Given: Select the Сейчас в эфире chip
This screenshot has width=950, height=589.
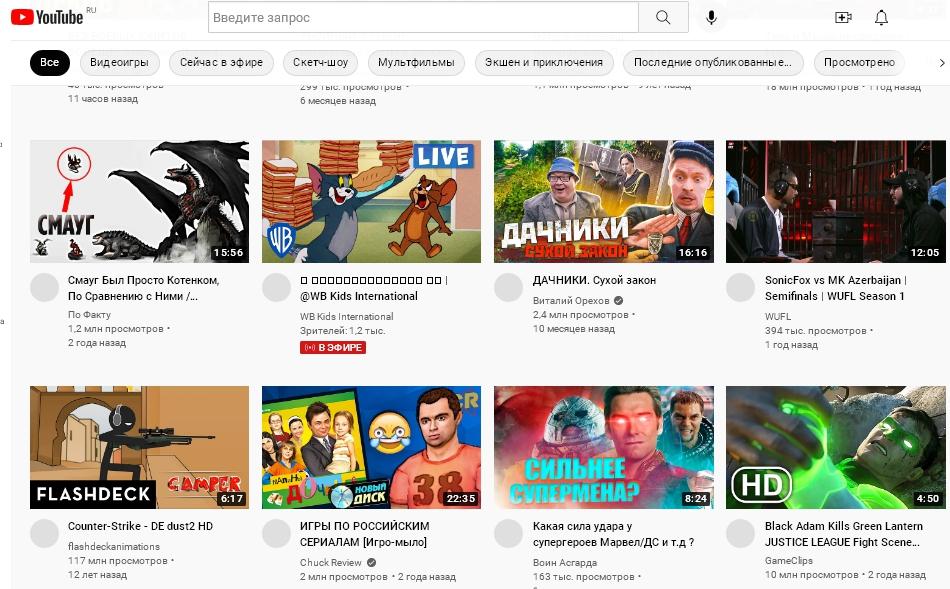Looking at the screenshot, I should click(x=221, y=62).
